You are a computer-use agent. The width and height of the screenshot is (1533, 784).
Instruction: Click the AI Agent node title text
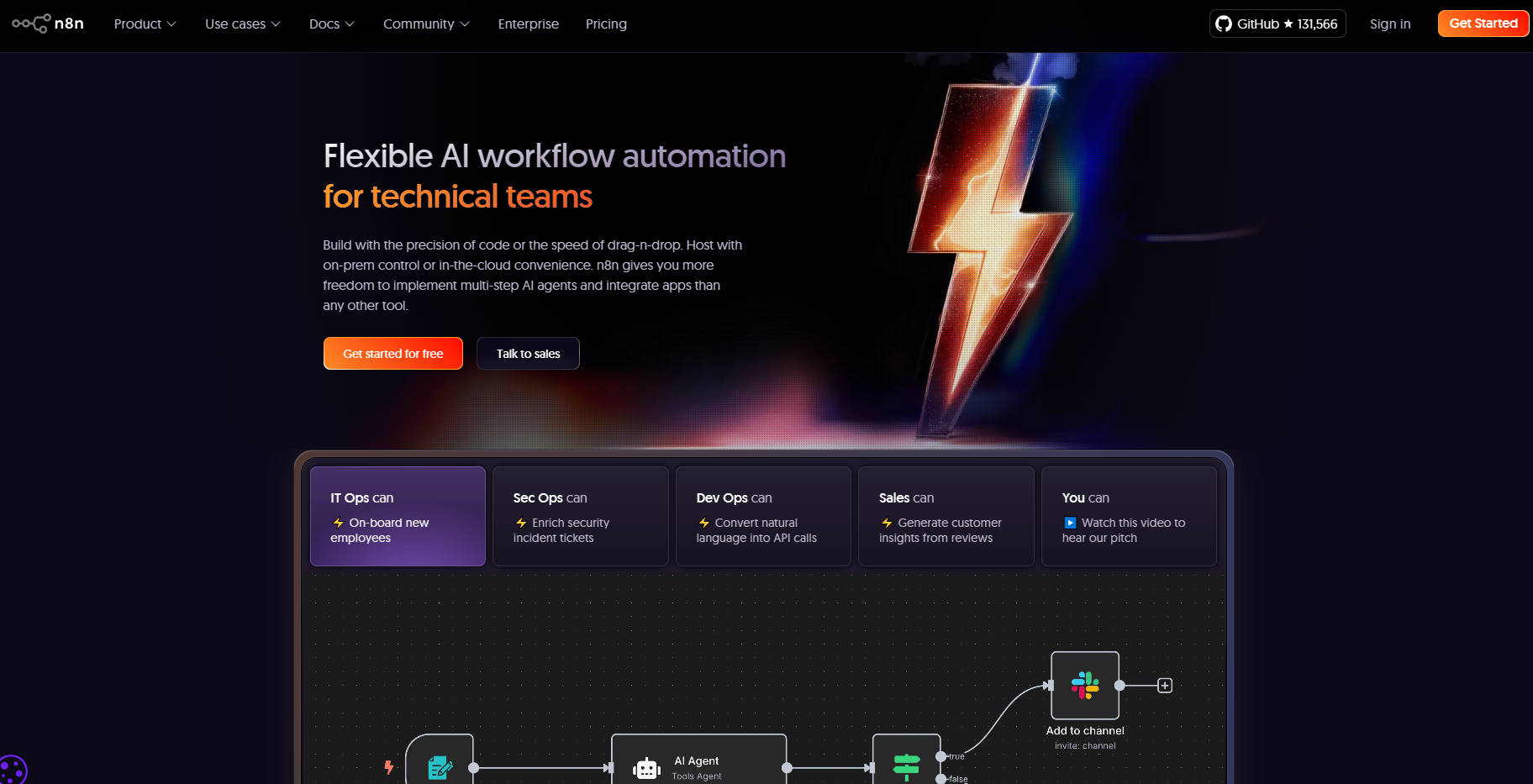697,761
